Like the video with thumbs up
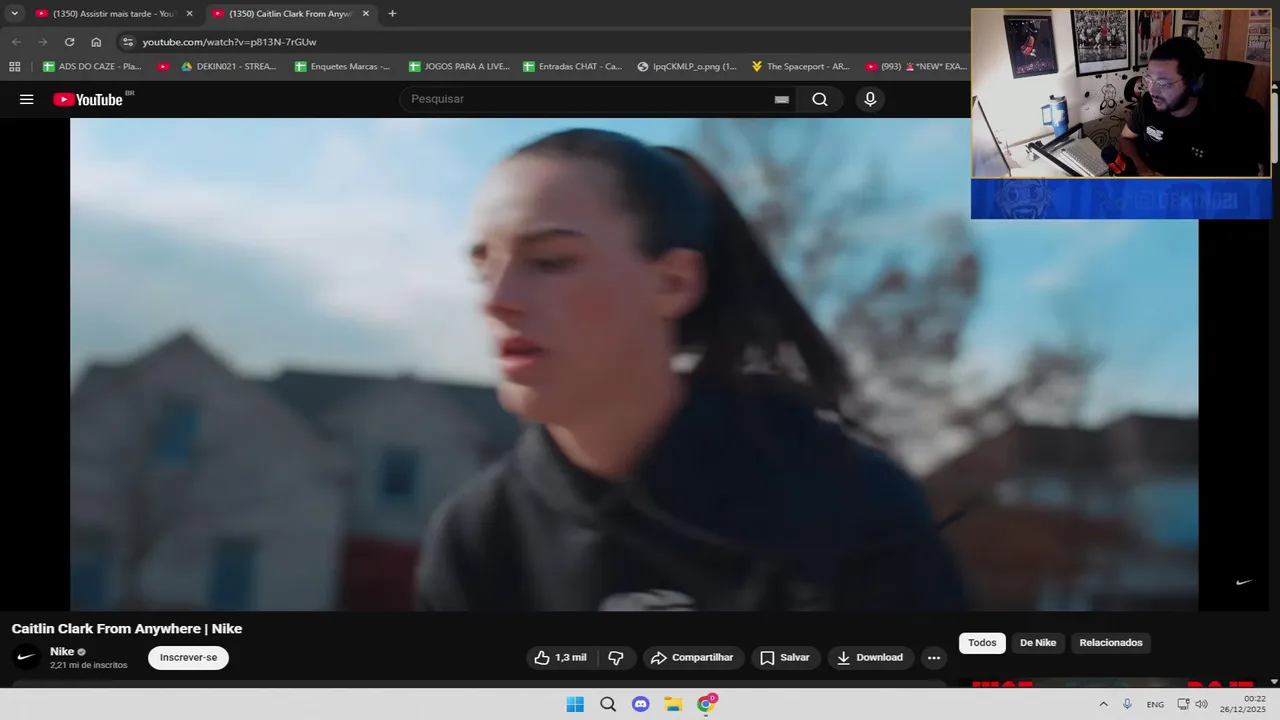This screenshot has height=720, width=1280. (562, 658)
